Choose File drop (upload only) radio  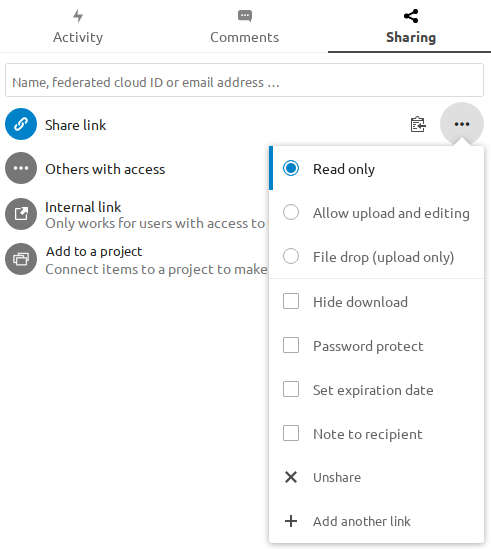[x=291, y=256]
